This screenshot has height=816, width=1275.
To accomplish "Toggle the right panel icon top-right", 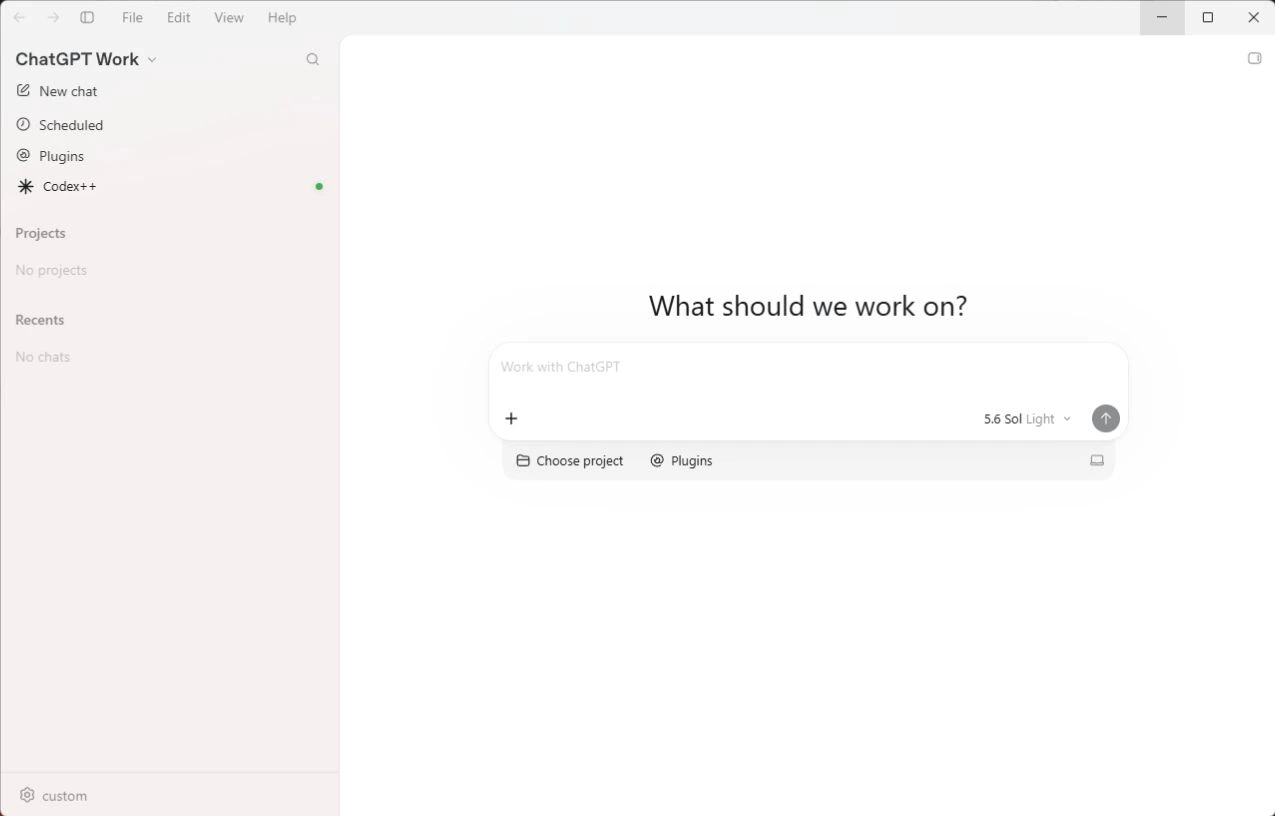I will (1254, 59).
